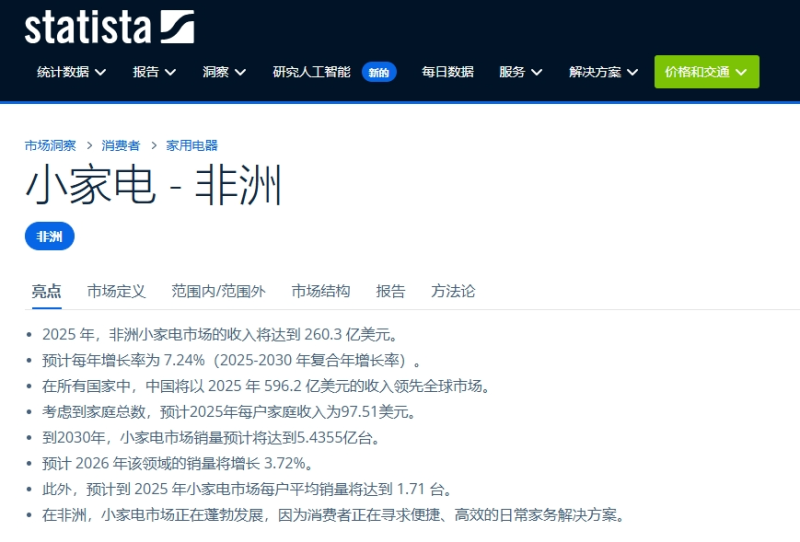Switch to the 市场结构 tab

tap(320, 291)
